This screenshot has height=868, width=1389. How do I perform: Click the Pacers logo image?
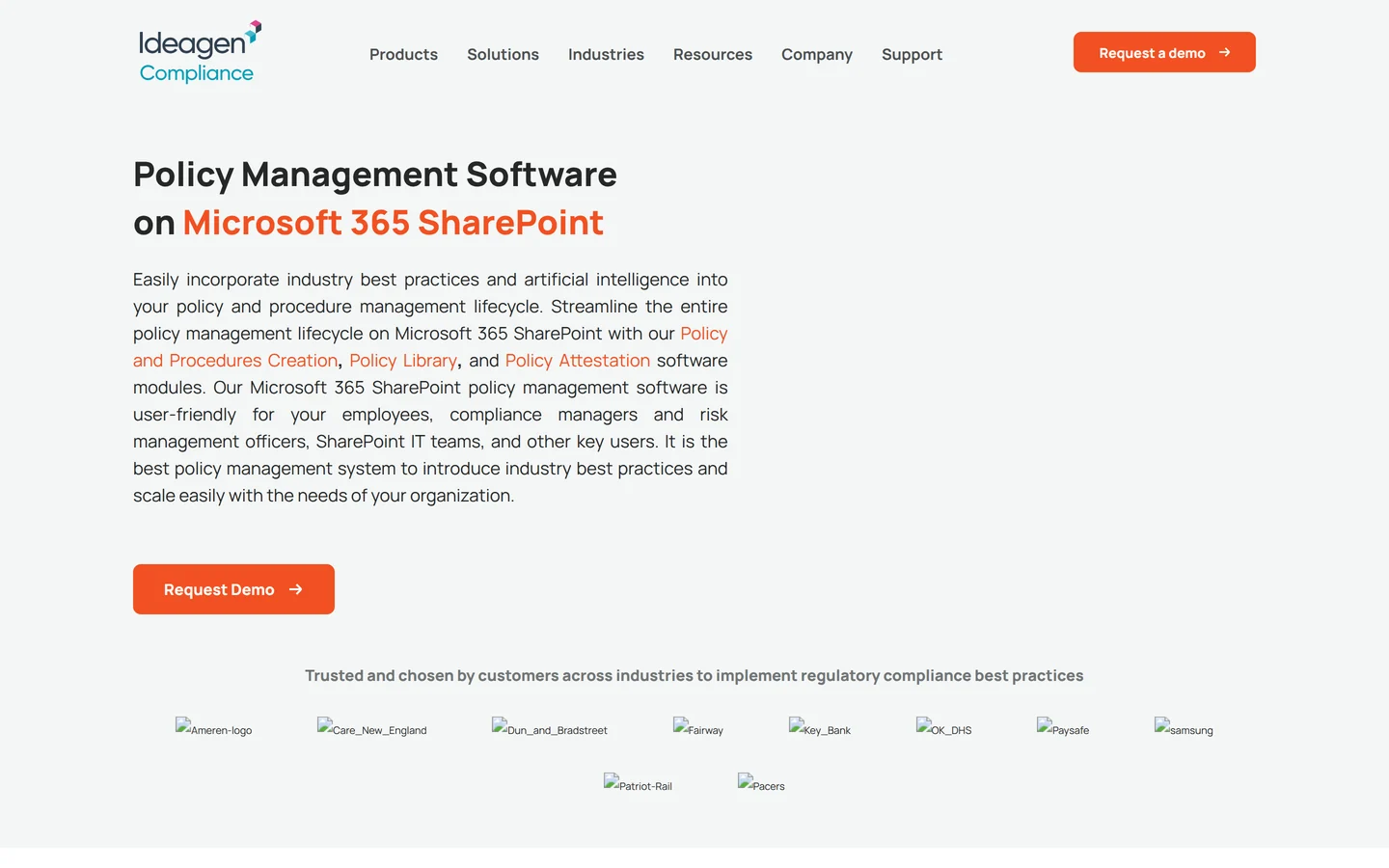(x=761, y=784)
